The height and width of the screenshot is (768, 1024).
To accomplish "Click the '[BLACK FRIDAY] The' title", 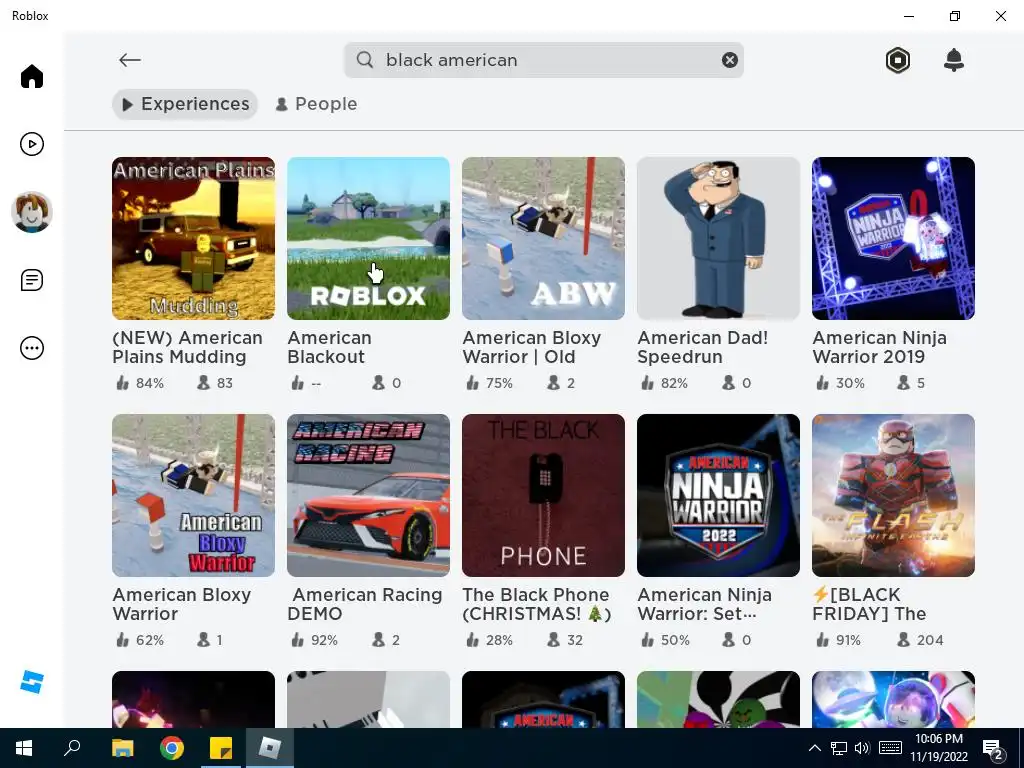I will [x=869, y=604].
